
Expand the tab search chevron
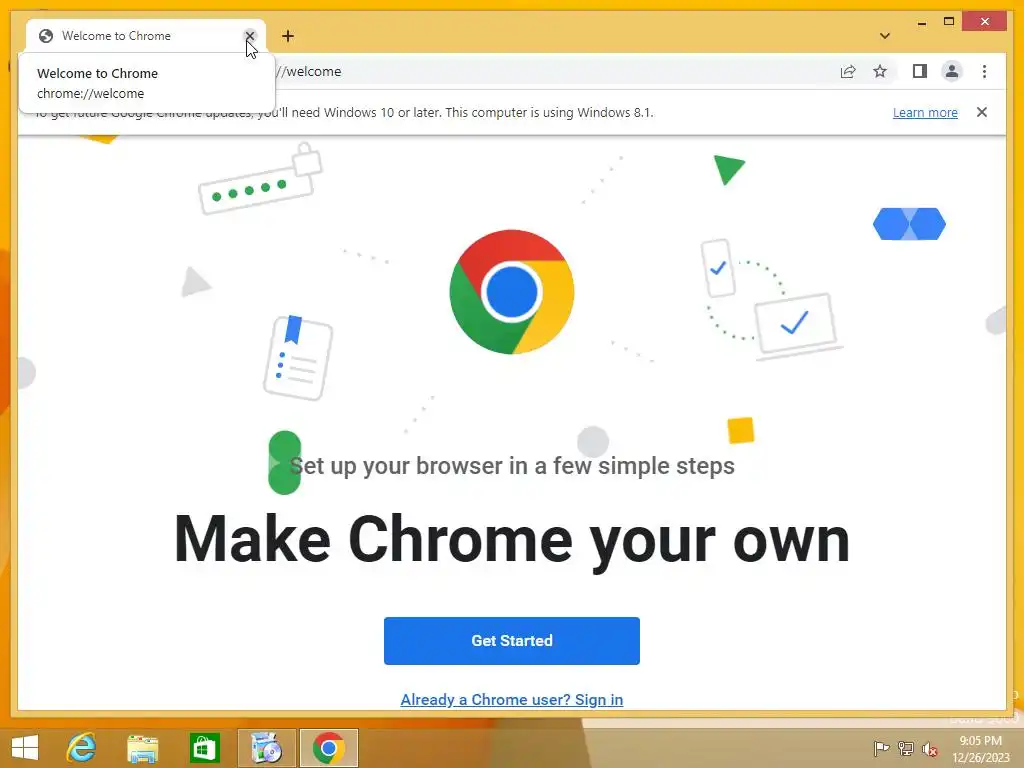click(885, 36)
